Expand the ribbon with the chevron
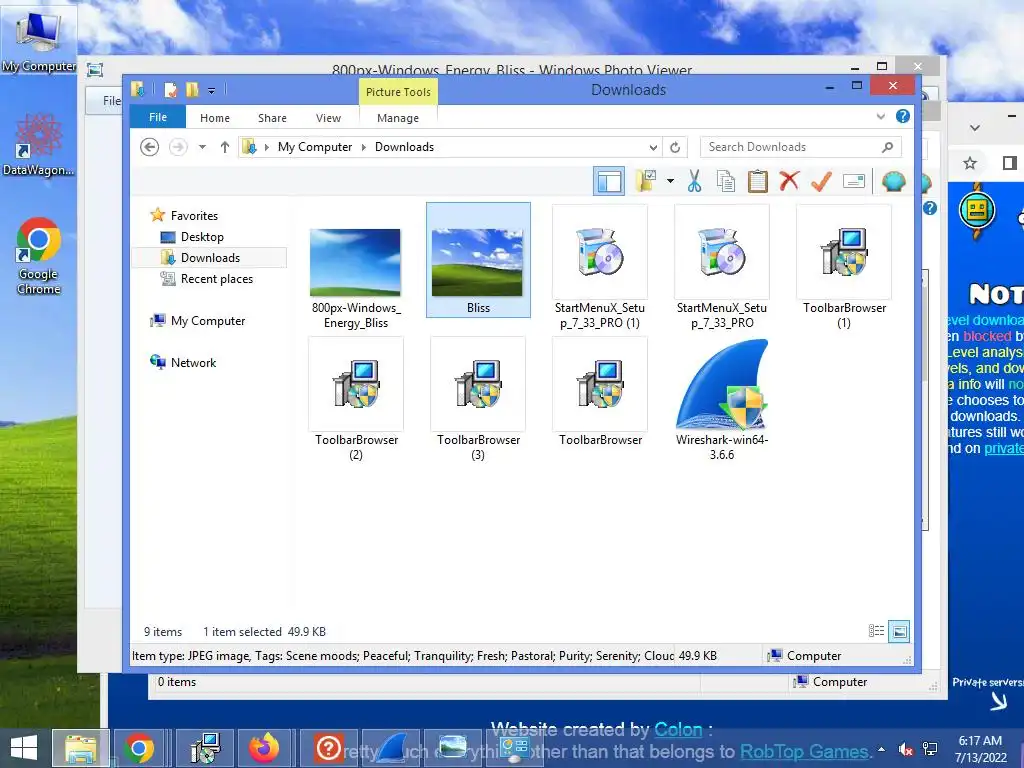The height and width of the screenshot is (768, 1024). (880, 116)
